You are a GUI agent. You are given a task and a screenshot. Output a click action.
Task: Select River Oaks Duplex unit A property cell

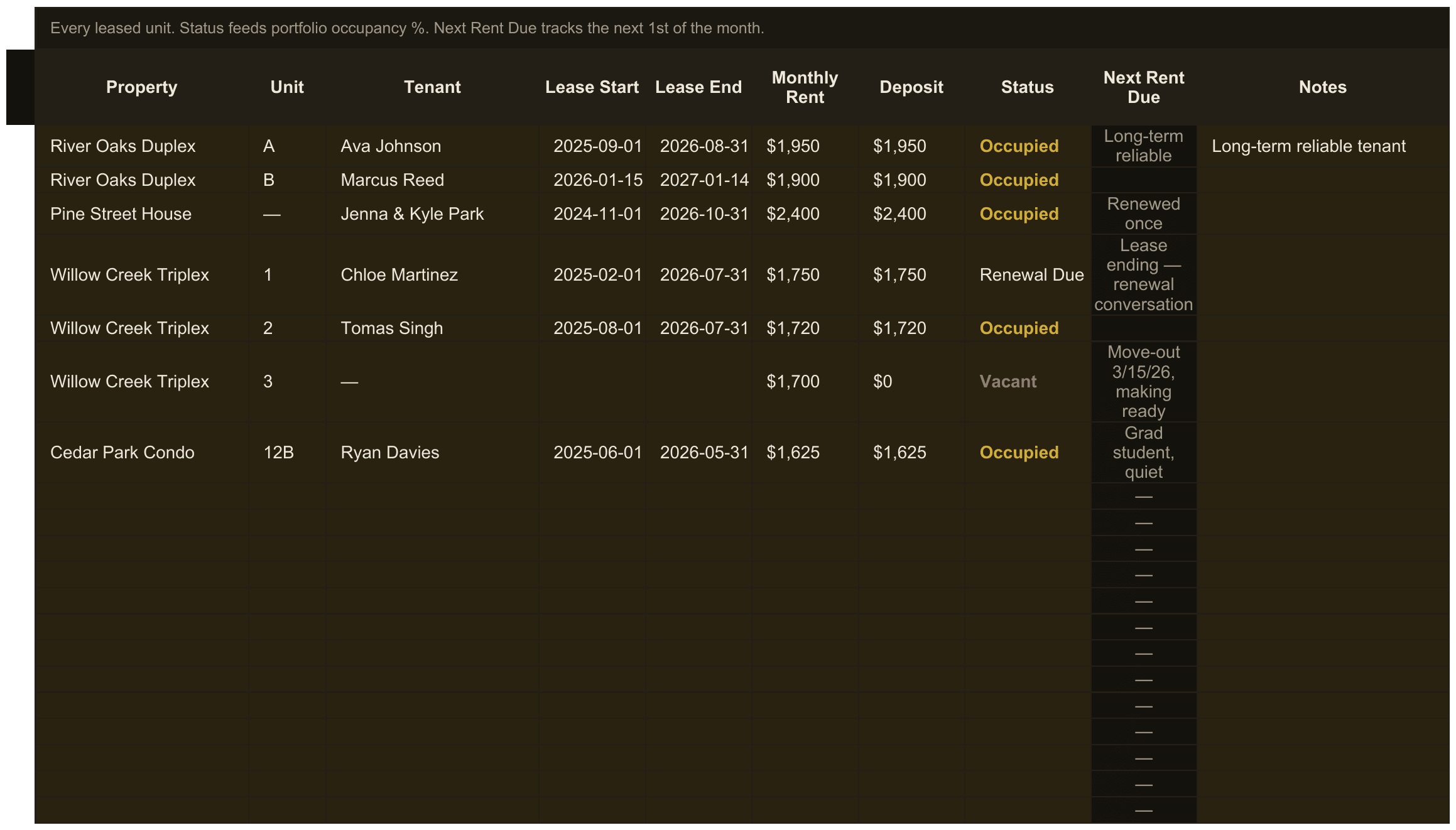point(141,146)
